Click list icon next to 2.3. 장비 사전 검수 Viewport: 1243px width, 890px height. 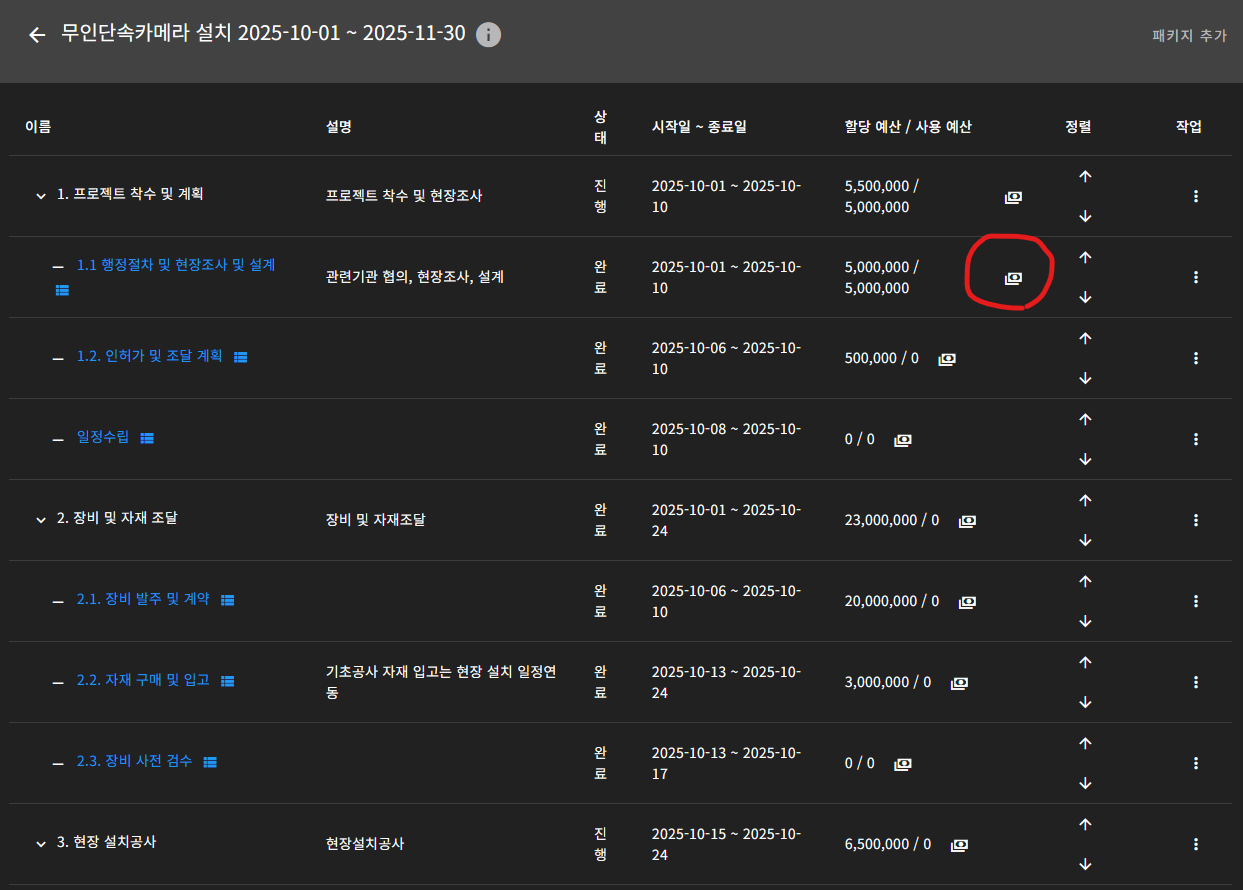tap(210, 762)
